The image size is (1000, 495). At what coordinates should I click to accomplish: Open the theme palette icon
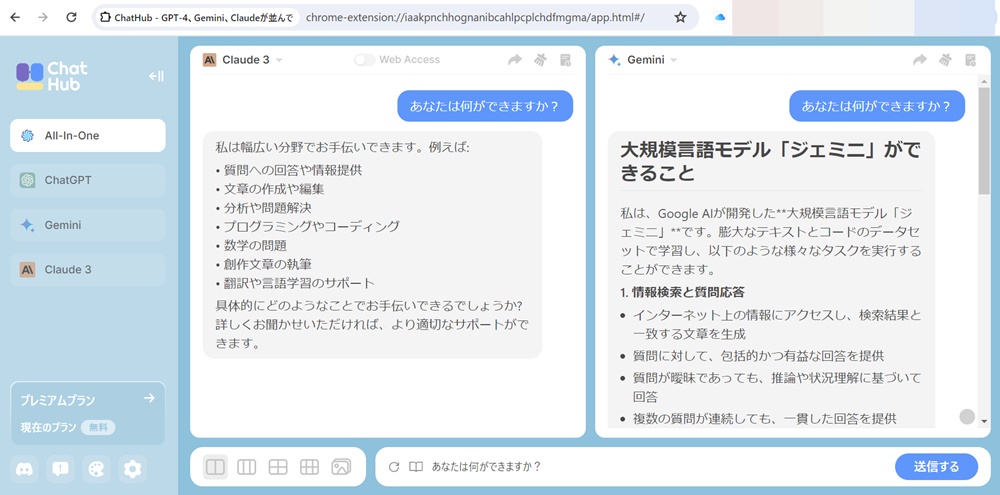click(x=96, y=469)
